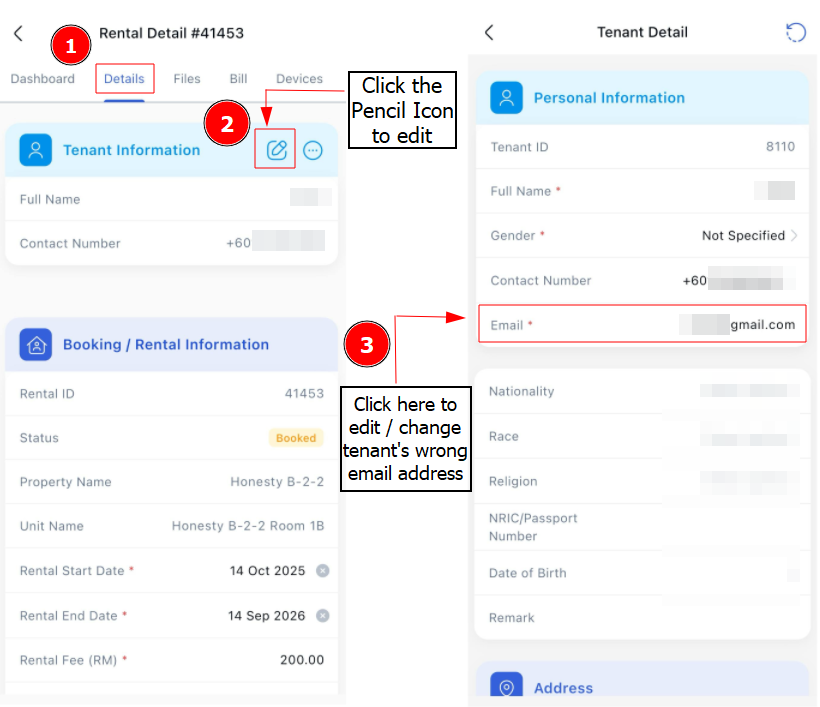Open the Devices tab

(299, 79)
